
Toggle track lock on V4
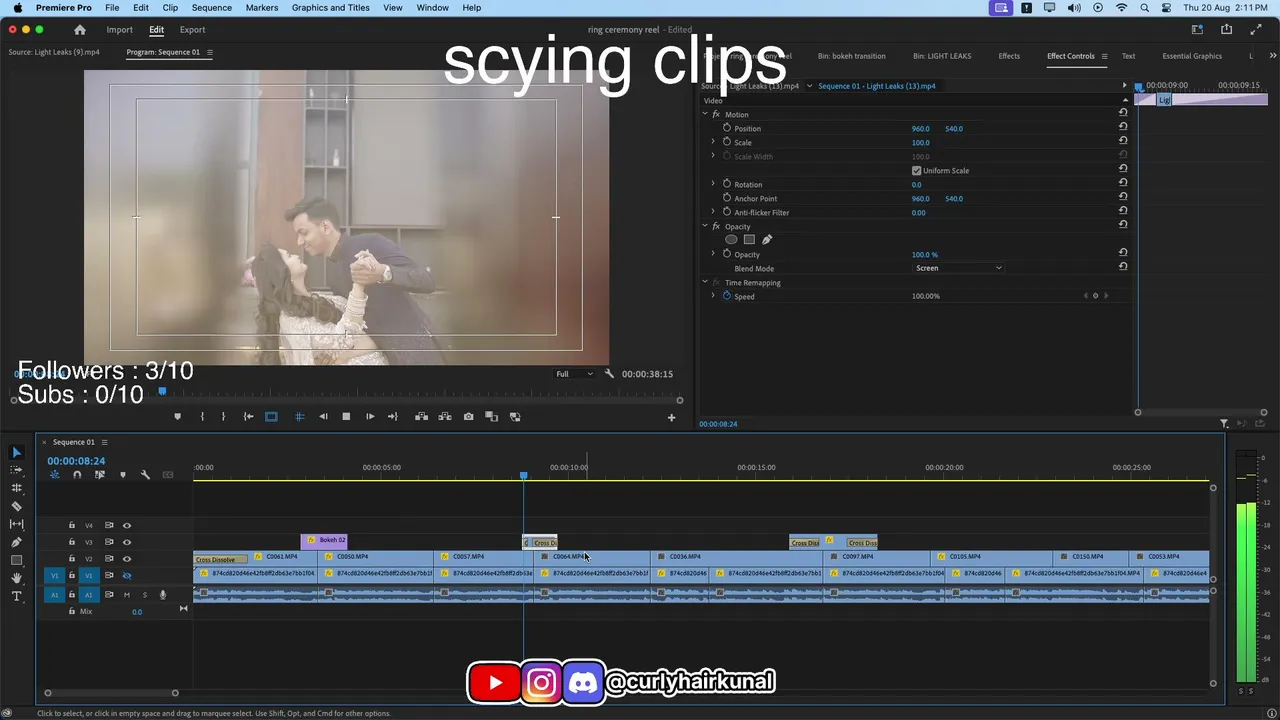tap(72, 525)
